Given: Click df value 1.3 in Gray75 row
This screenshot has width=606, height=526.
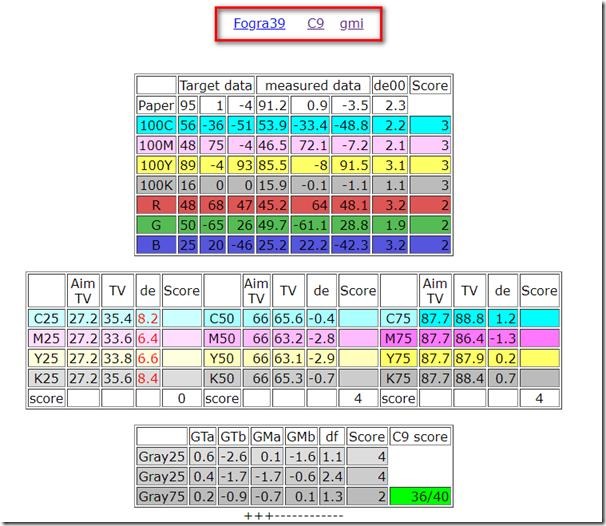Looking at the screenshot, I should (x=332, y=496).
